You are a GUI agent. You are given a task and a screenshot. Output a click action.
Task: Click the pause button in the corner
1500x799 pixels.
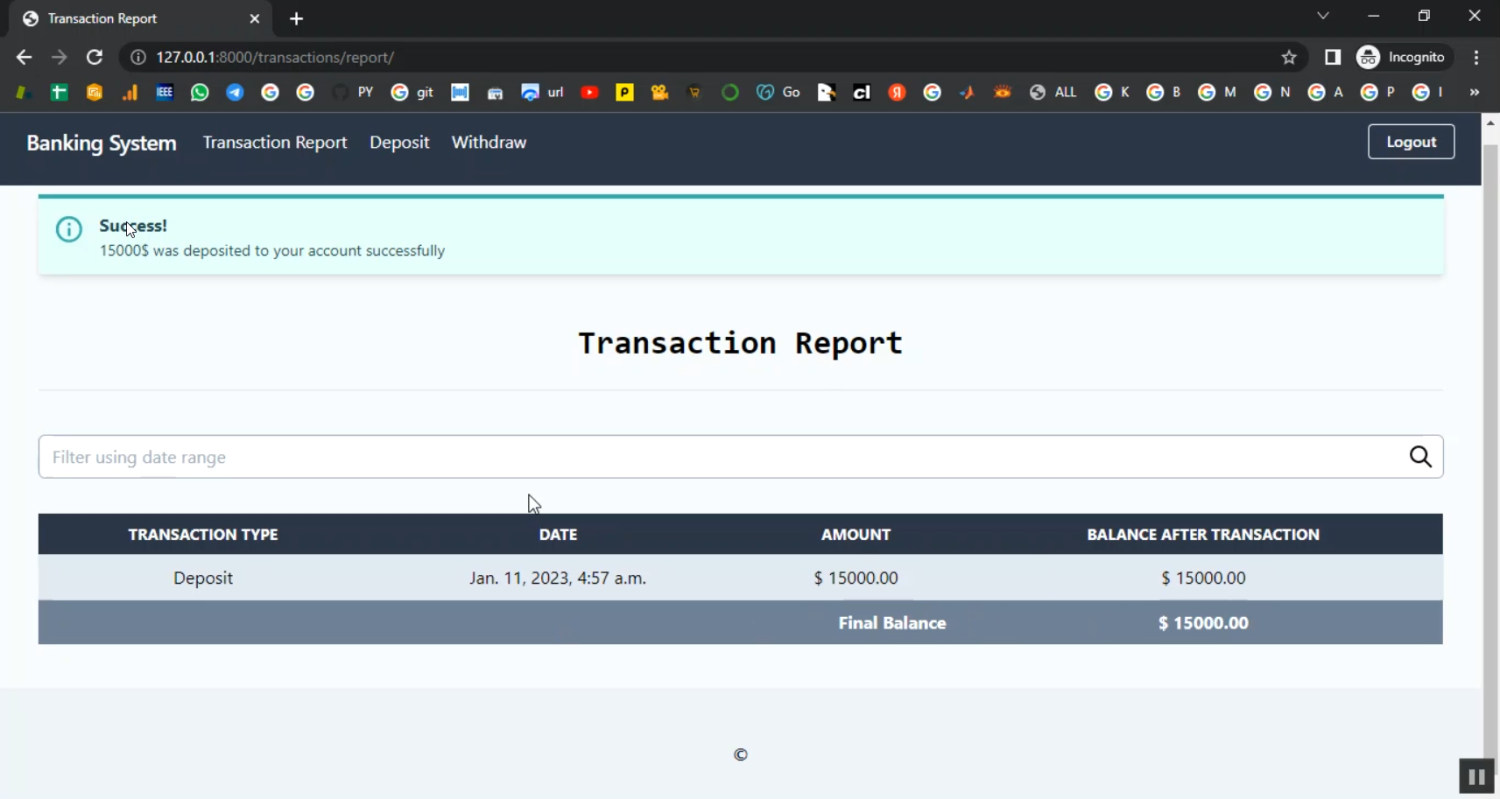pos(1476,776)
